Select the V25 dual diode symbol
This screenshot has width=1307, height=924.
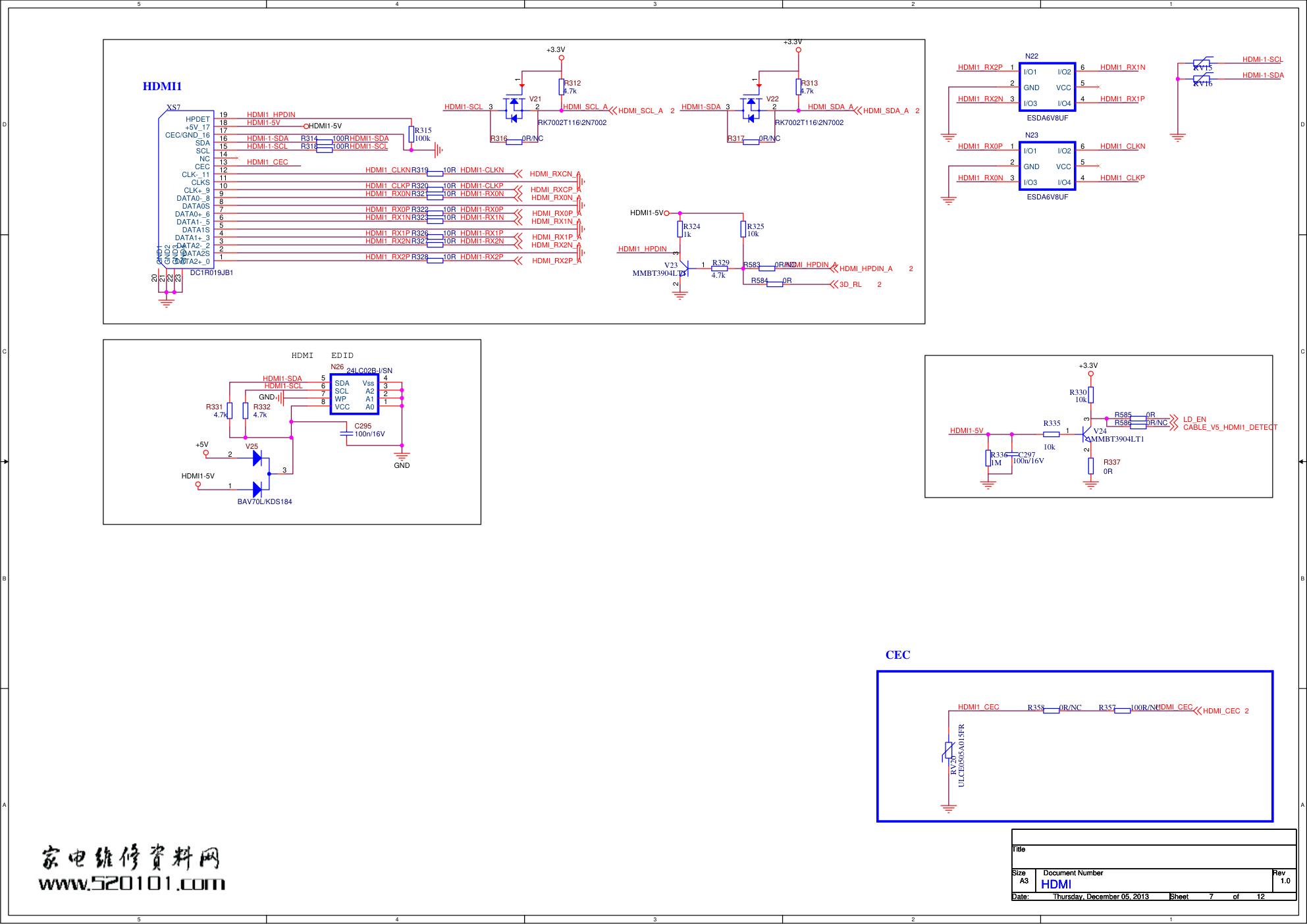click(x=261, y=473)
